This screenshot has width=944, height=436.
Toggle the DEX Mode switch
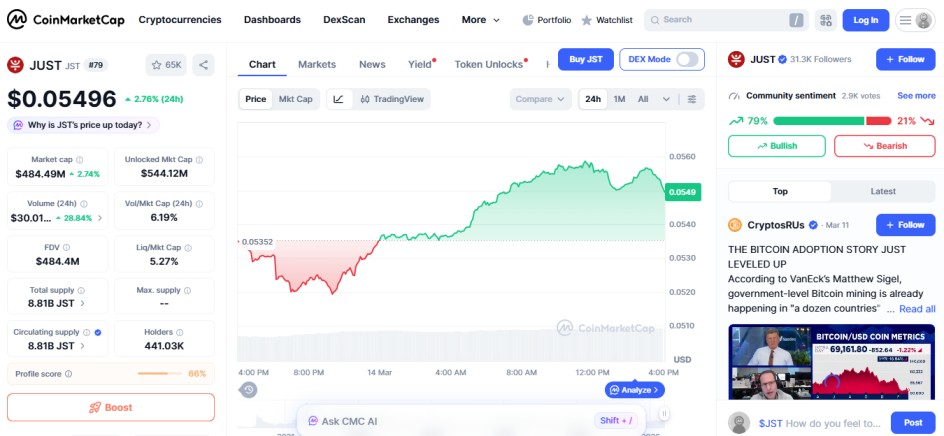pyautogui.click(x=687, y=60)
